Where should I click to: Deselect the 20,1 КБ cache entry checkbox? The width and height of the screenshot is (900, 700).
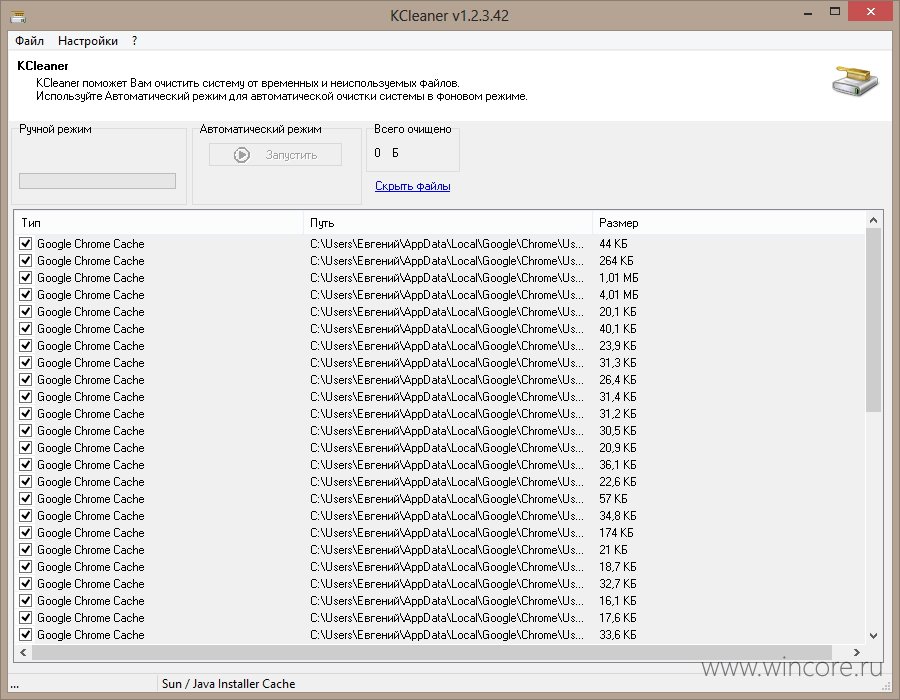25,312
